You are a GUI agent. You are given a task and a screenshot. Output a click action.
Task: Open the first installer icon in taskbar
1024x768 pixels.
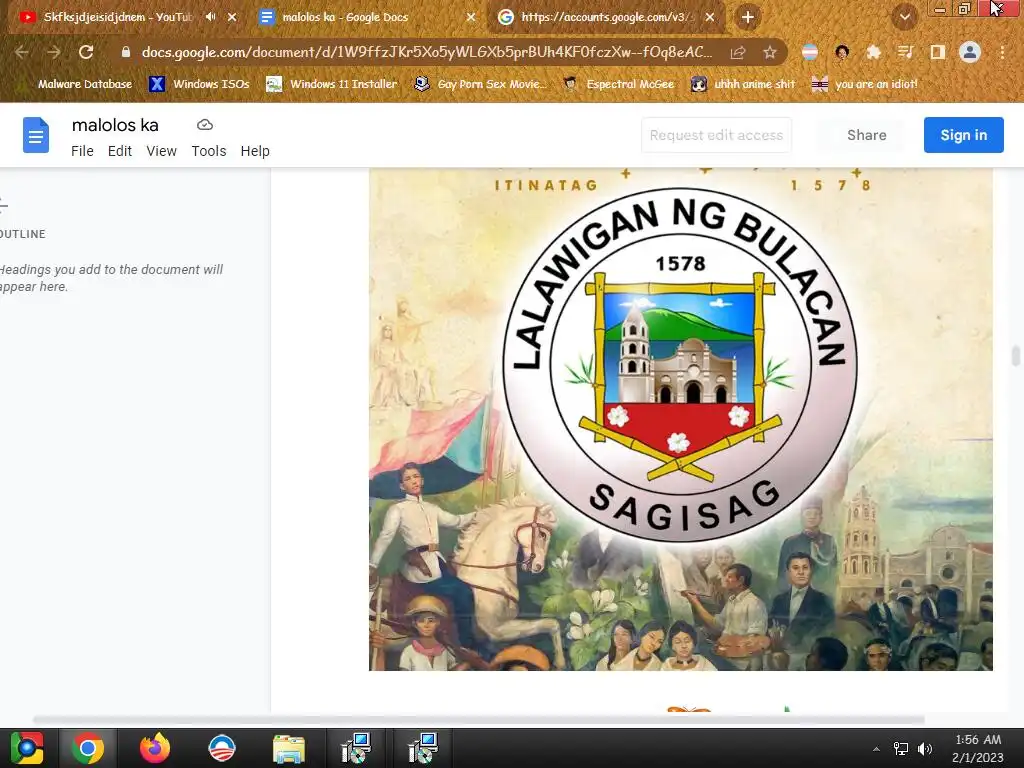356,748
